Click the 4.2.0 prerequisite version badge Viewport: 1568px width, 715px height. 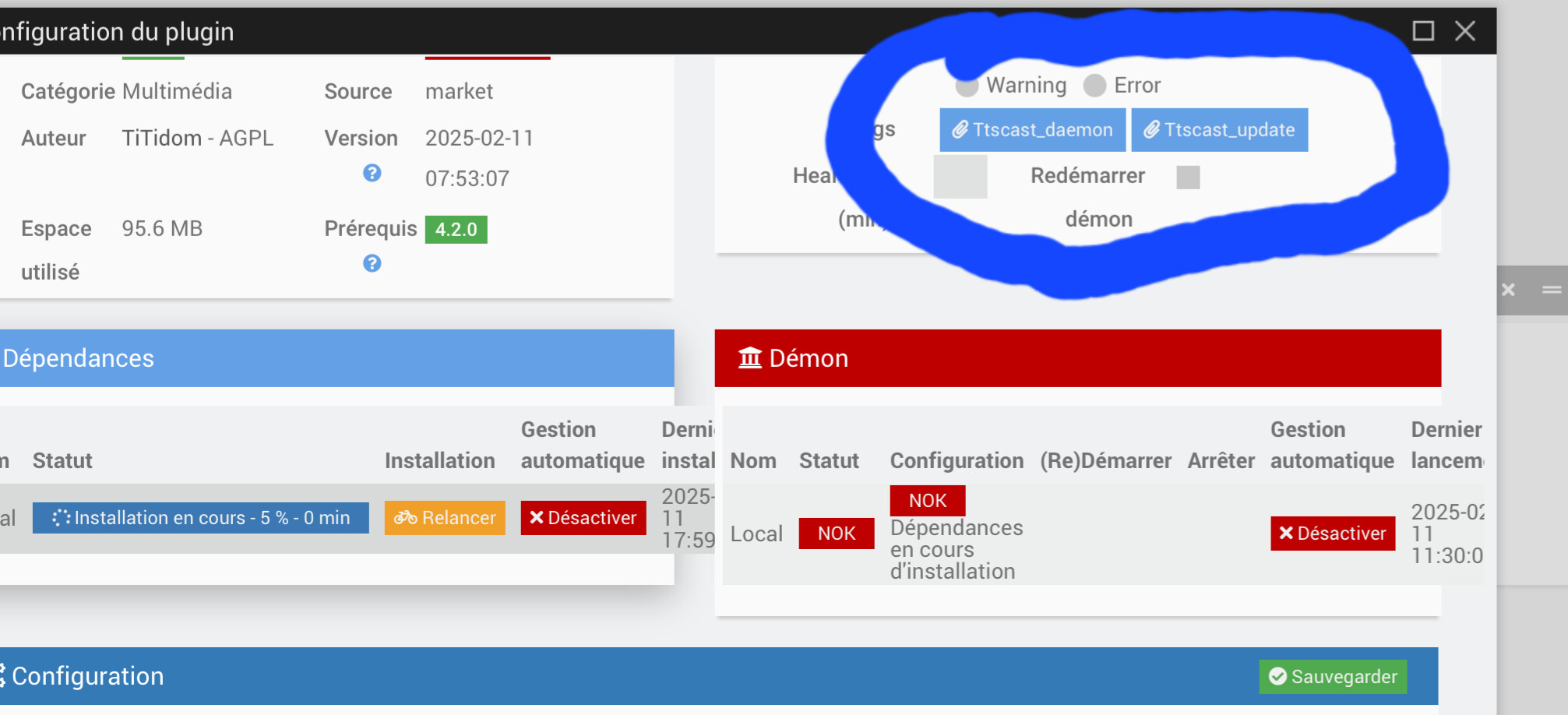(x=456, y=230)
